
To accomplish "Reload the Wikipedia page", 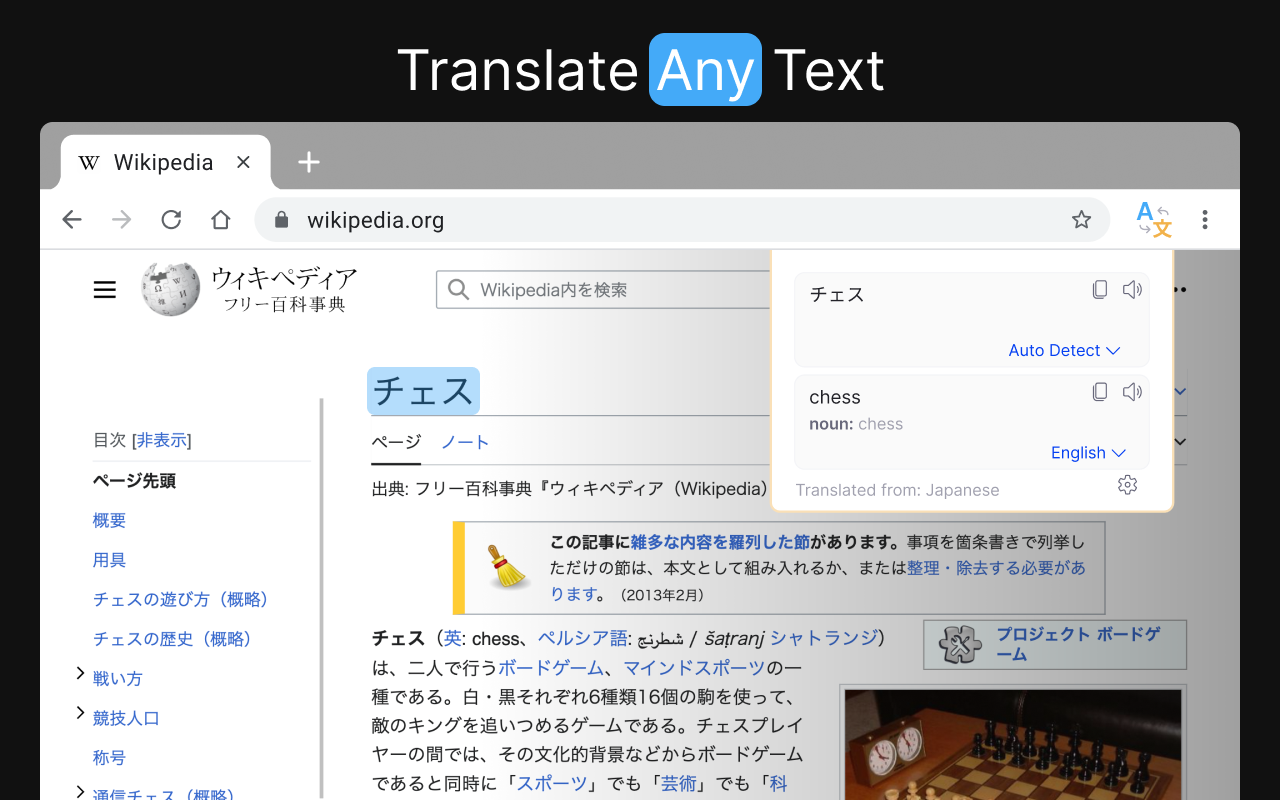I will pyautogui.click(x=170, y=219).
